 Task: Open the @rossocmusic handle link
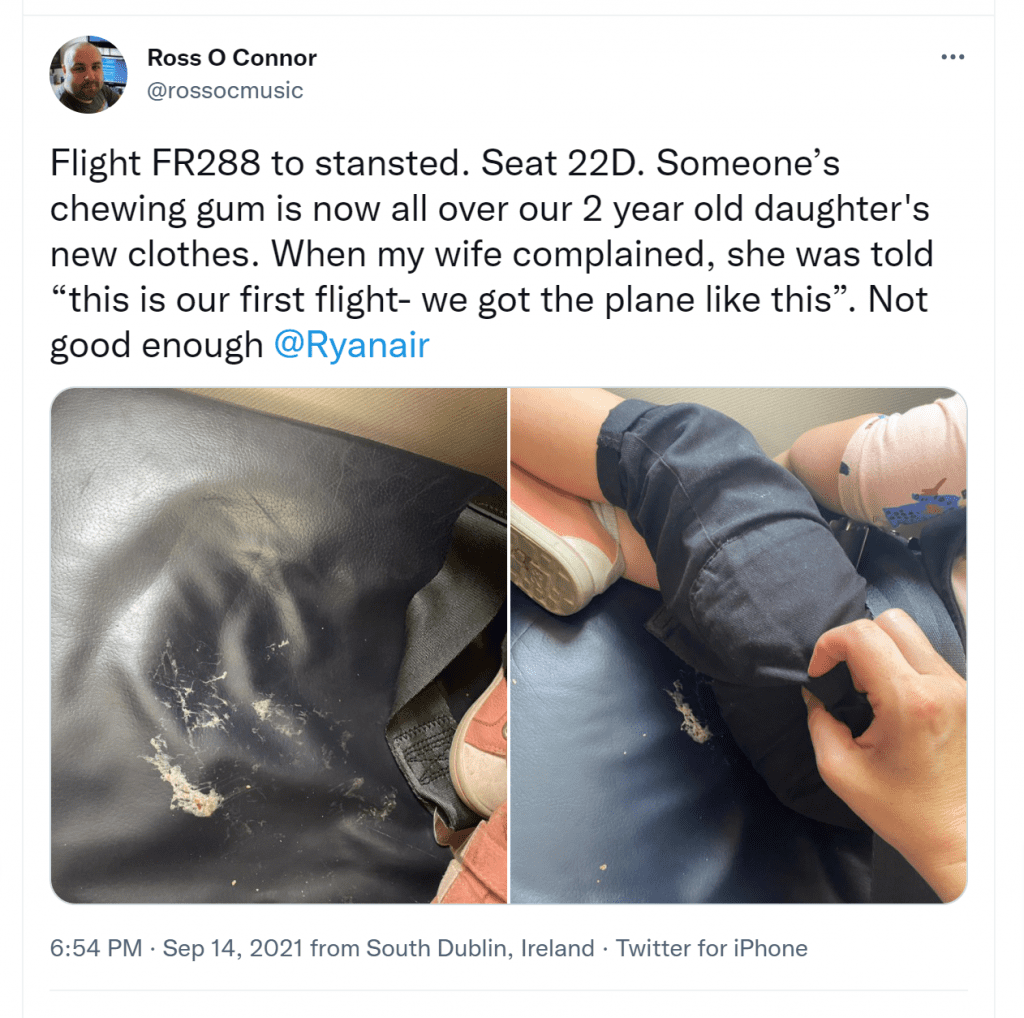(225, 90)
